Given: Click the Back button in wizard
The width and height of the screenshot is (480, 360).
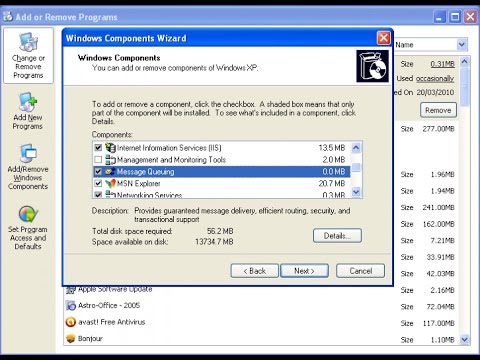Looking at the screenshot, I should point(254,271).
